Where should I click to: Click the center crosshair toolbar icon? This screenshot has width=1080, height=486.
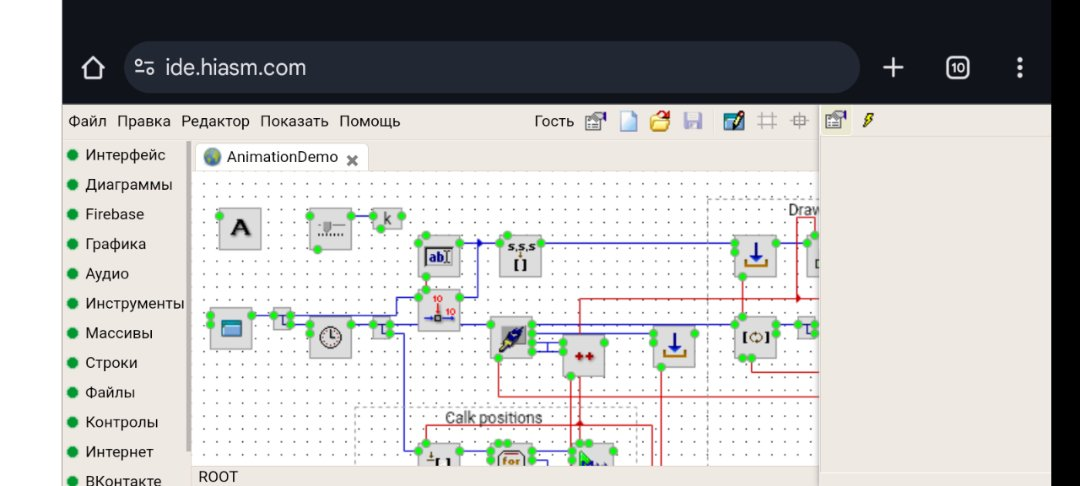pyautogui.click(x=799, y=122)
